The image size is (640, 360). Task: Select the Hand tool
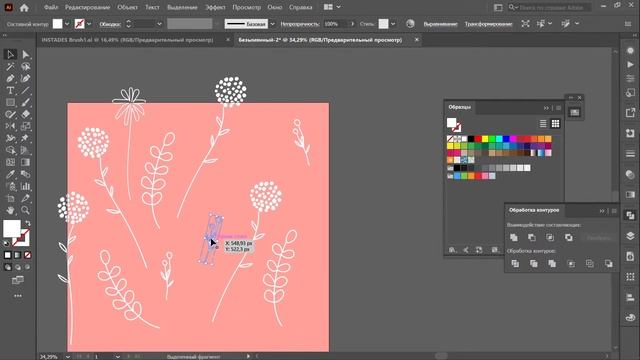coord(10,210)
